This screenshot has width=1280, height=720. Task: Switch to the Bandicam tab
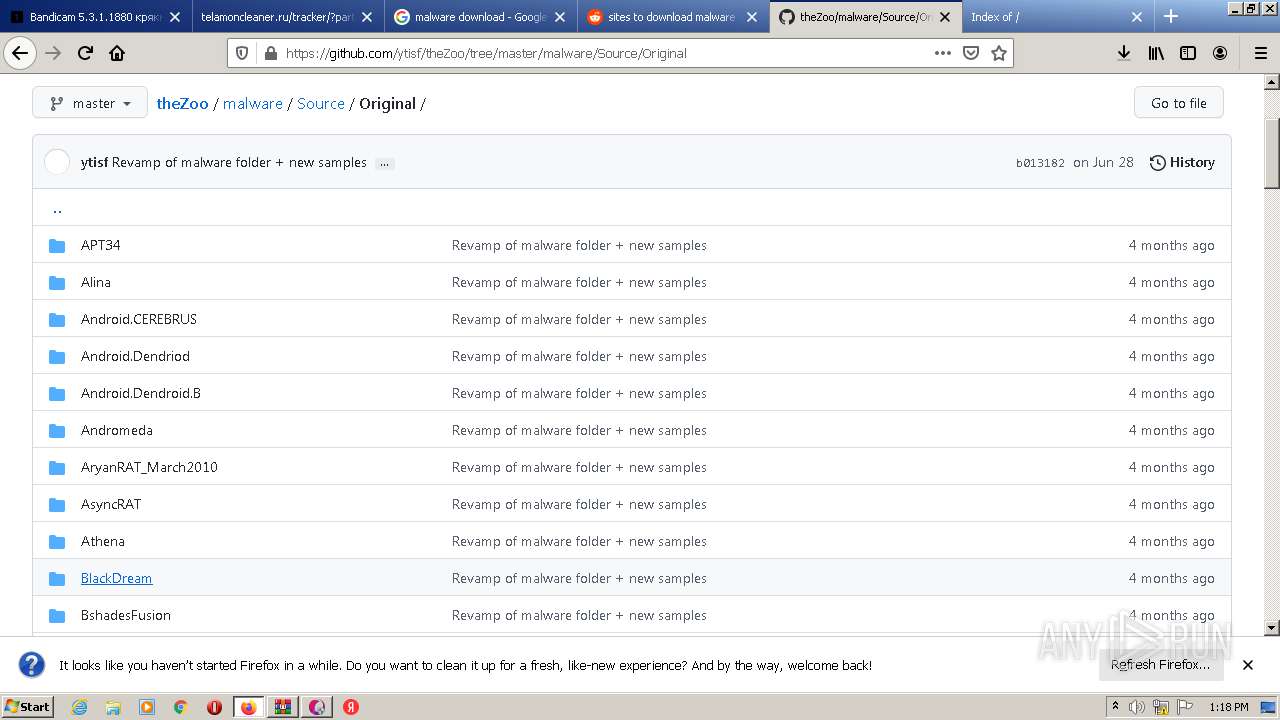pyautogui.click(x=96, y=16)
